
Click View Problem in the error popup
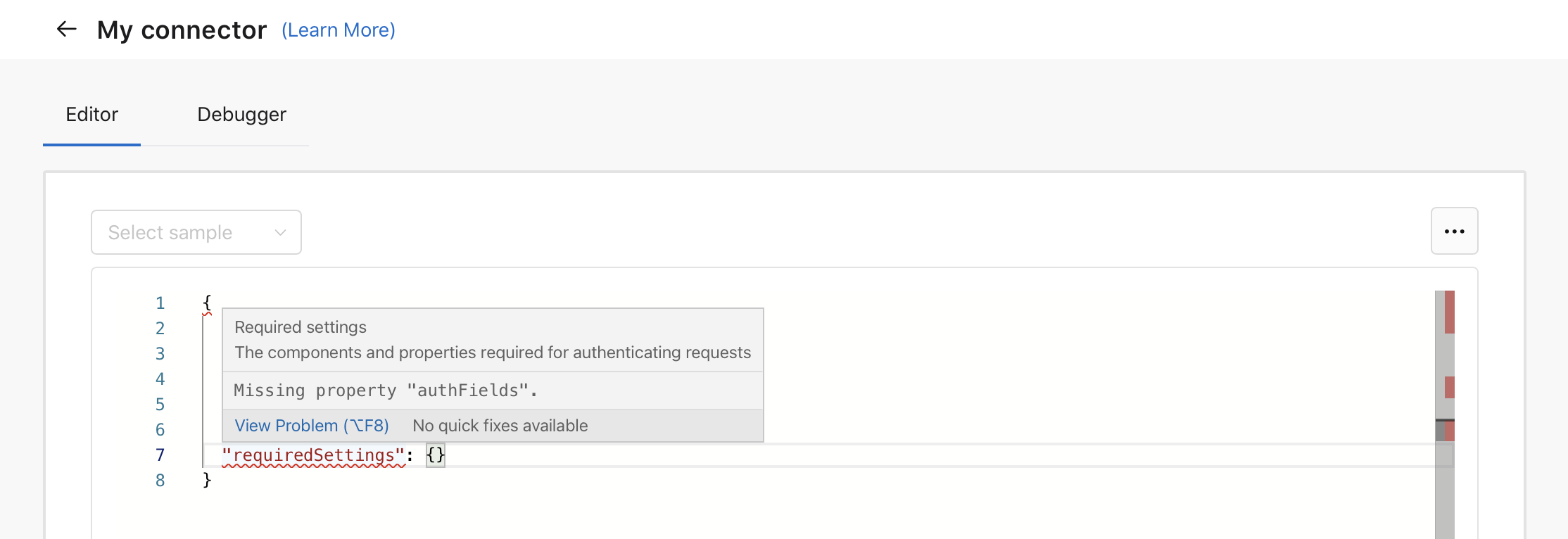click(x=312, y=425)
